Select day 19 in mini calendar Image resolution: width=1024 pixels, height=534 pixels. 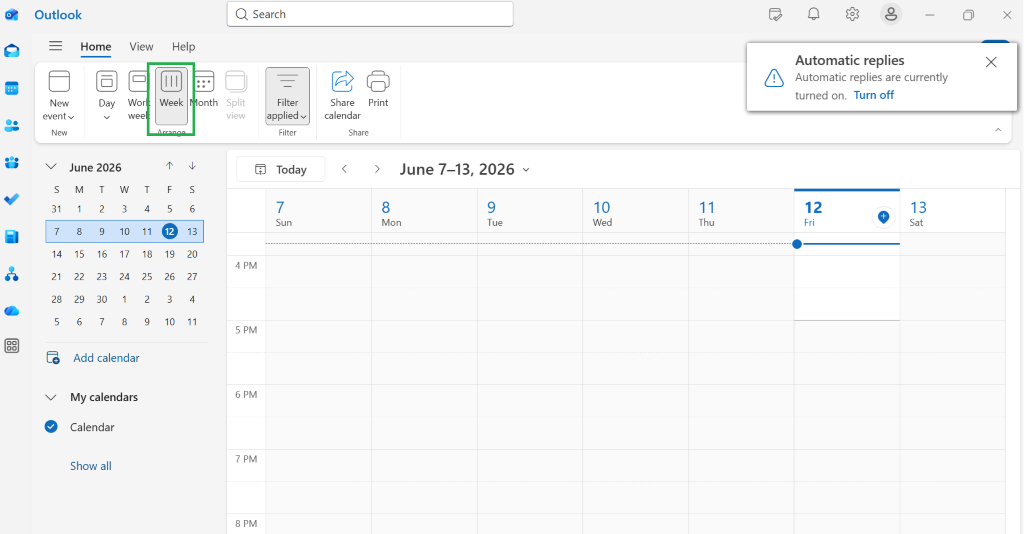tap(169, 254)
